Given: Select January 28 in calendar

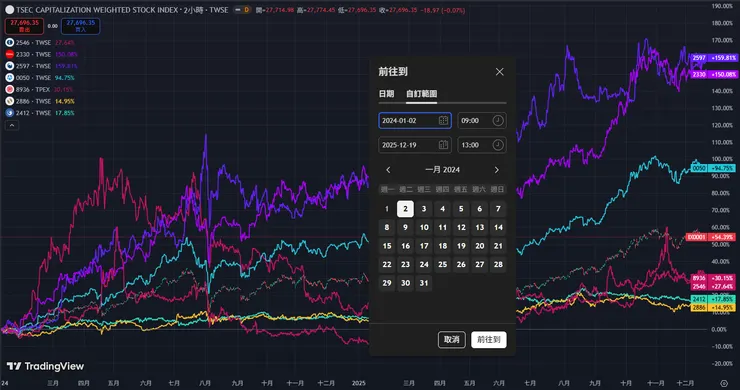Looking at the screenshot, I should pyautogui.click(x=498, y=264).
